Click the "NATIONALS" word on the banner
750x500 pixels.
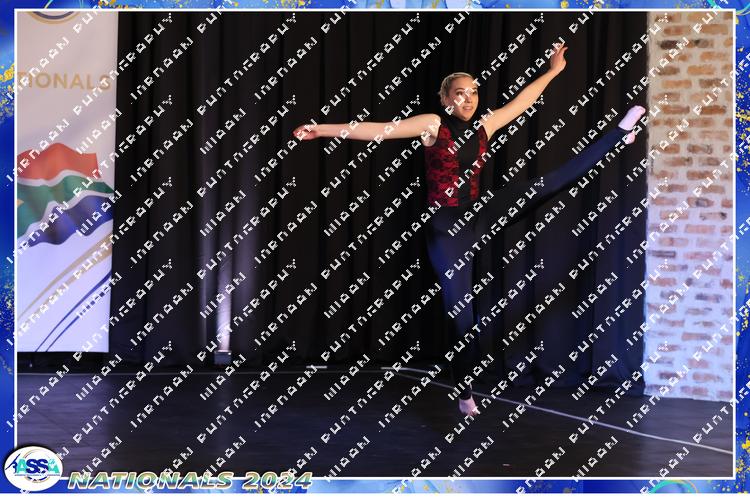point(65,81)
